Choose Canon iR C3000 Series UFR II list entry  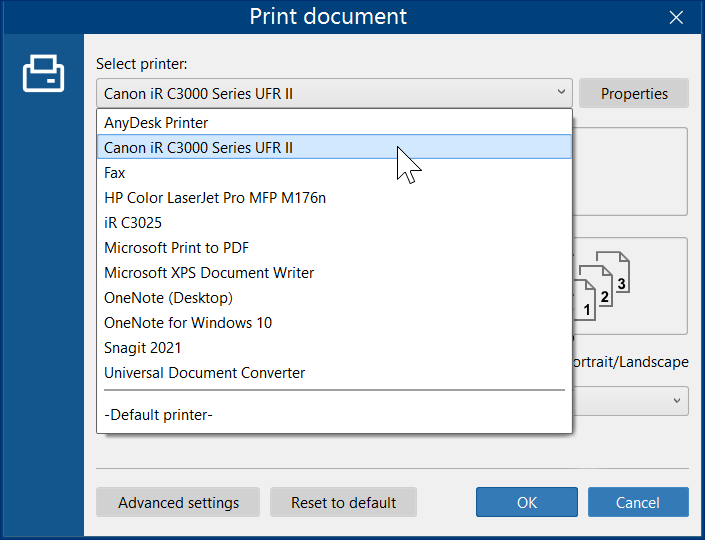tap(334, 147)
